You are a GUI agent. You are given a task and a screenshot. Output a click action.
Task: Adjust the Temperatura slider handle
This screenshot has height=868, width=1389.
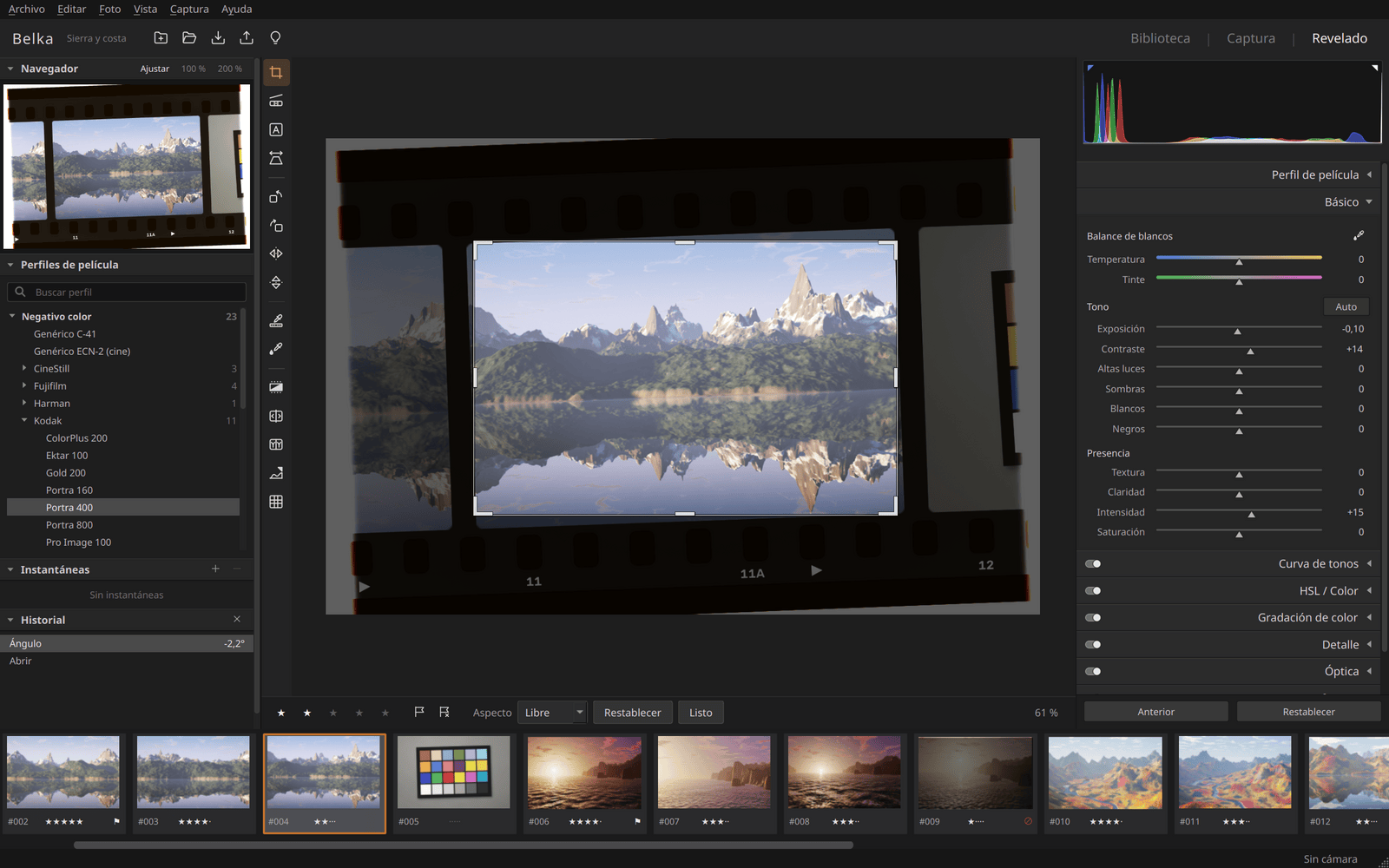pyautogui.click(x=1239, y=260)
